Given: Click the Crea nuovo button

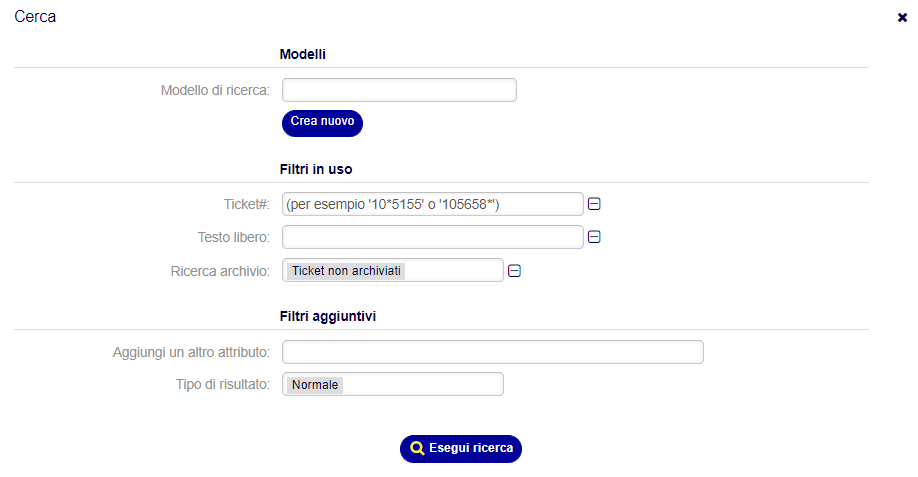Looking at the screenshot, I should pyautogui.click(x=323, y=123).
